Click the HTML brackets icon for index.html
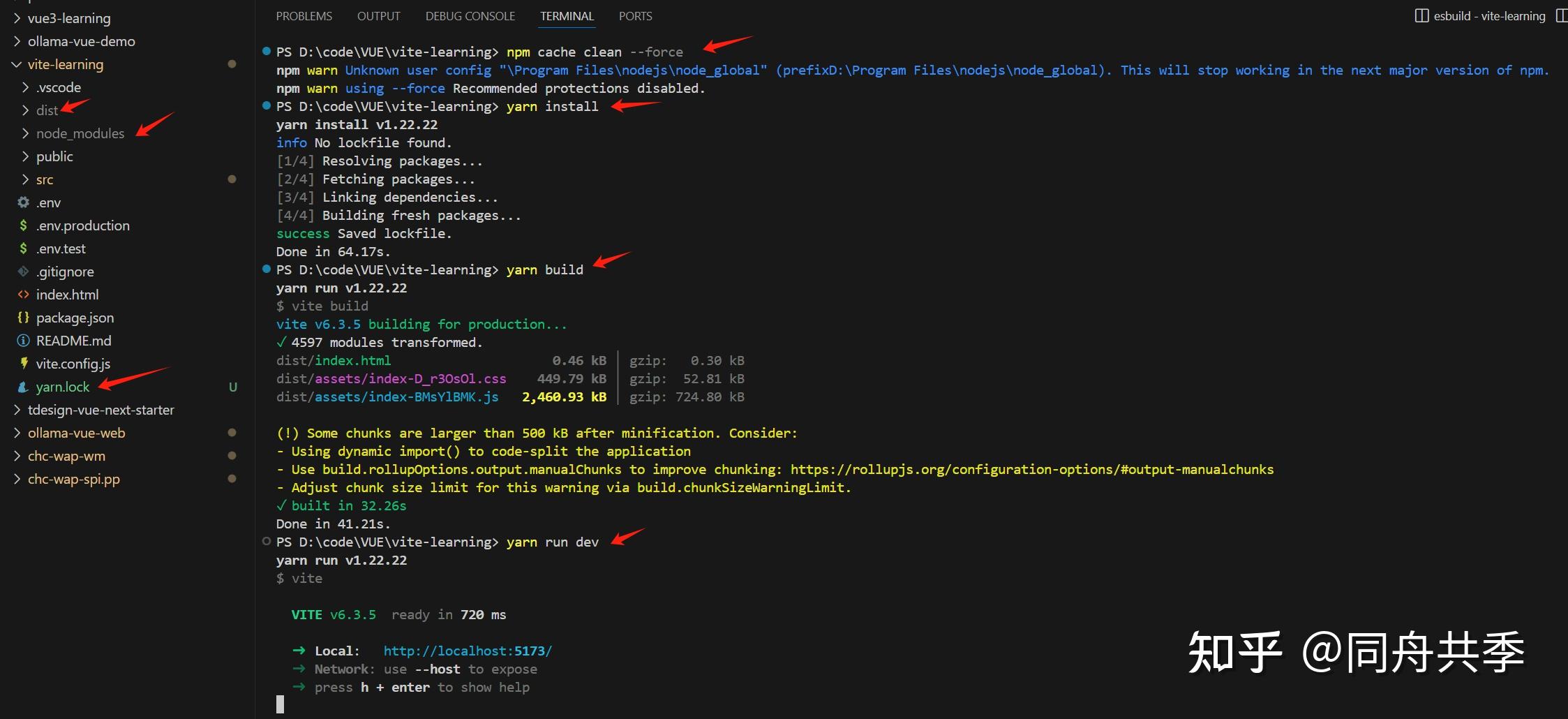 point(24,295)
